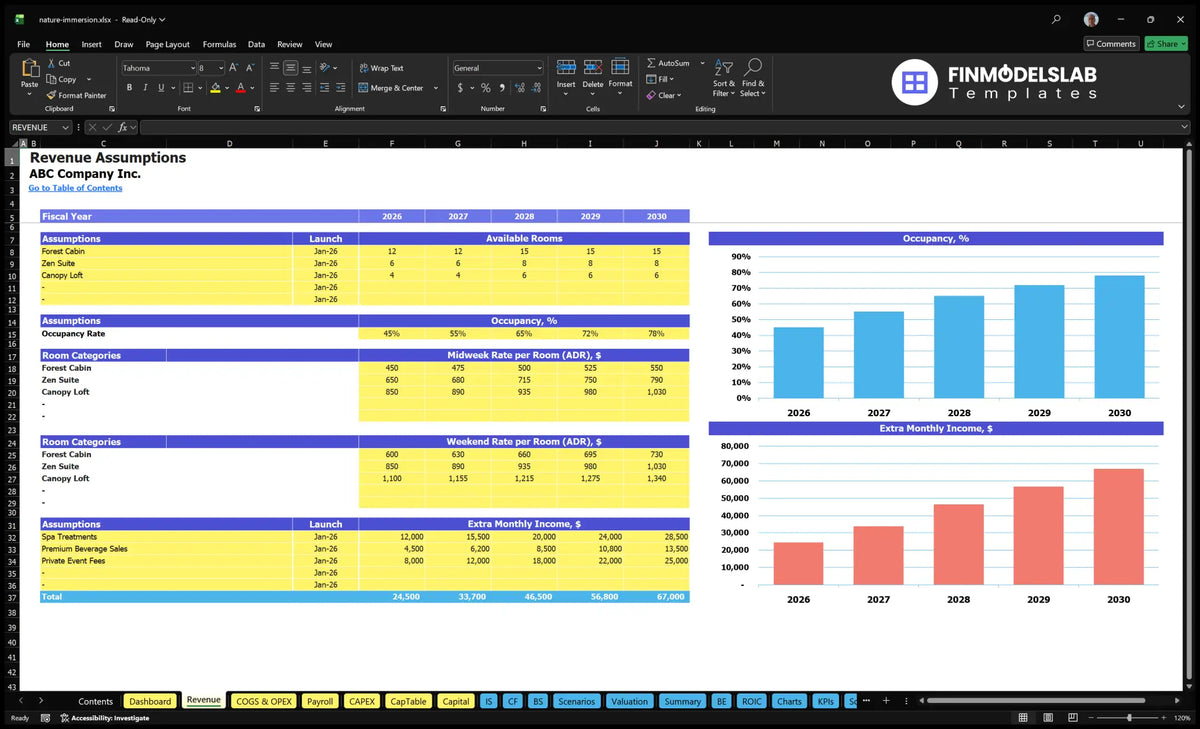
Task: Toggle Align Left for cell text
Action: (274, 88)
